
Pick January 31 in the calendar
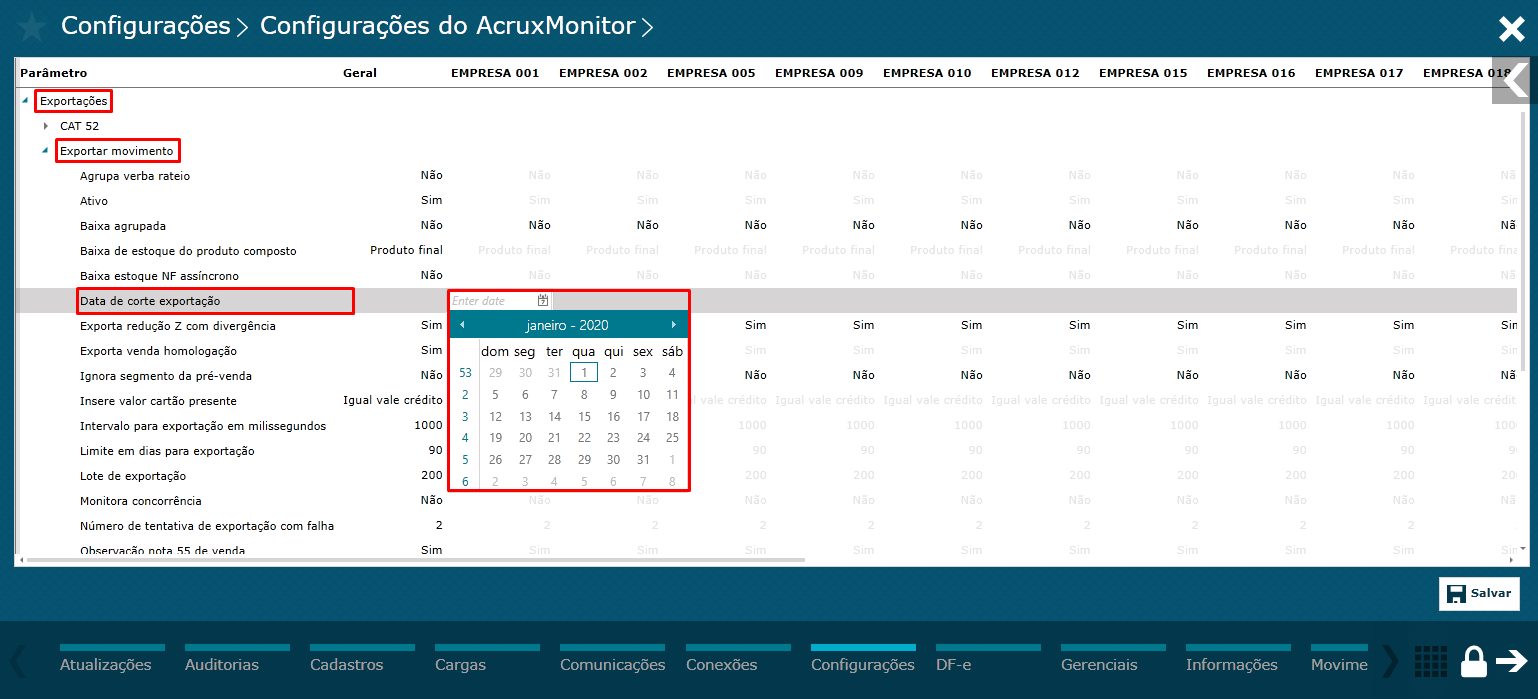pyautogui.click(x=643, y=460)
